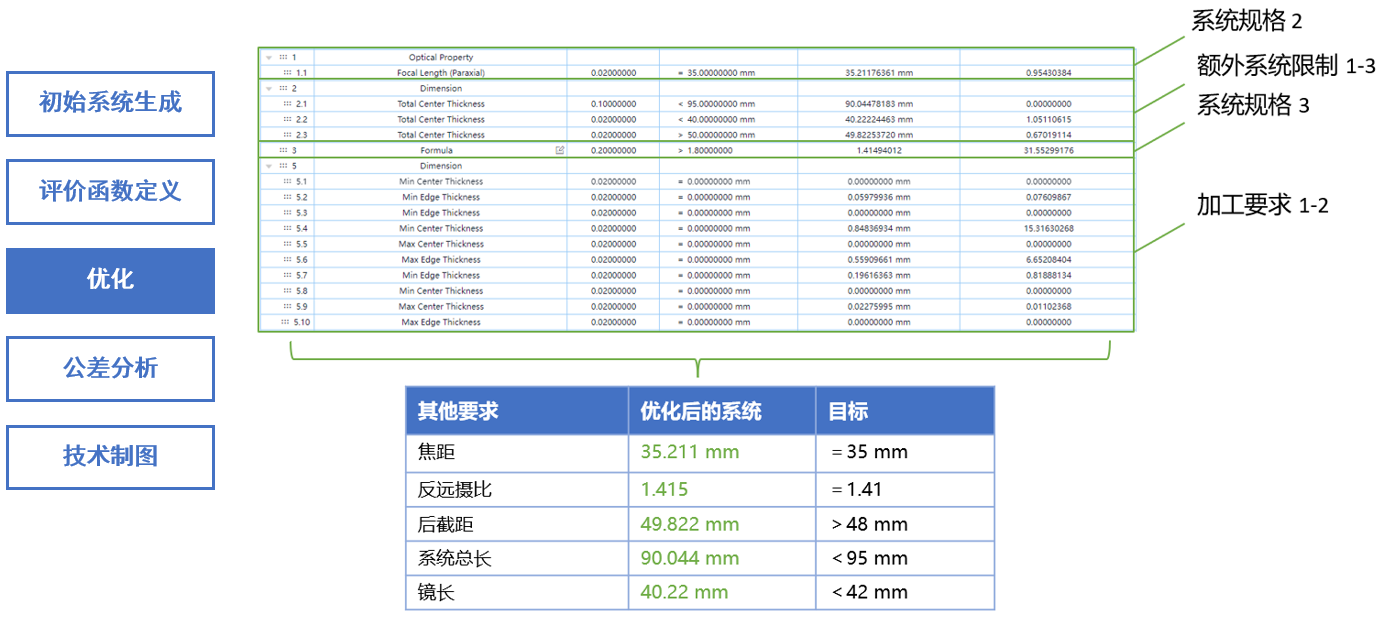Collapse the Dimension group 2
Screen dimensions: 1383x621
(269, 88)
